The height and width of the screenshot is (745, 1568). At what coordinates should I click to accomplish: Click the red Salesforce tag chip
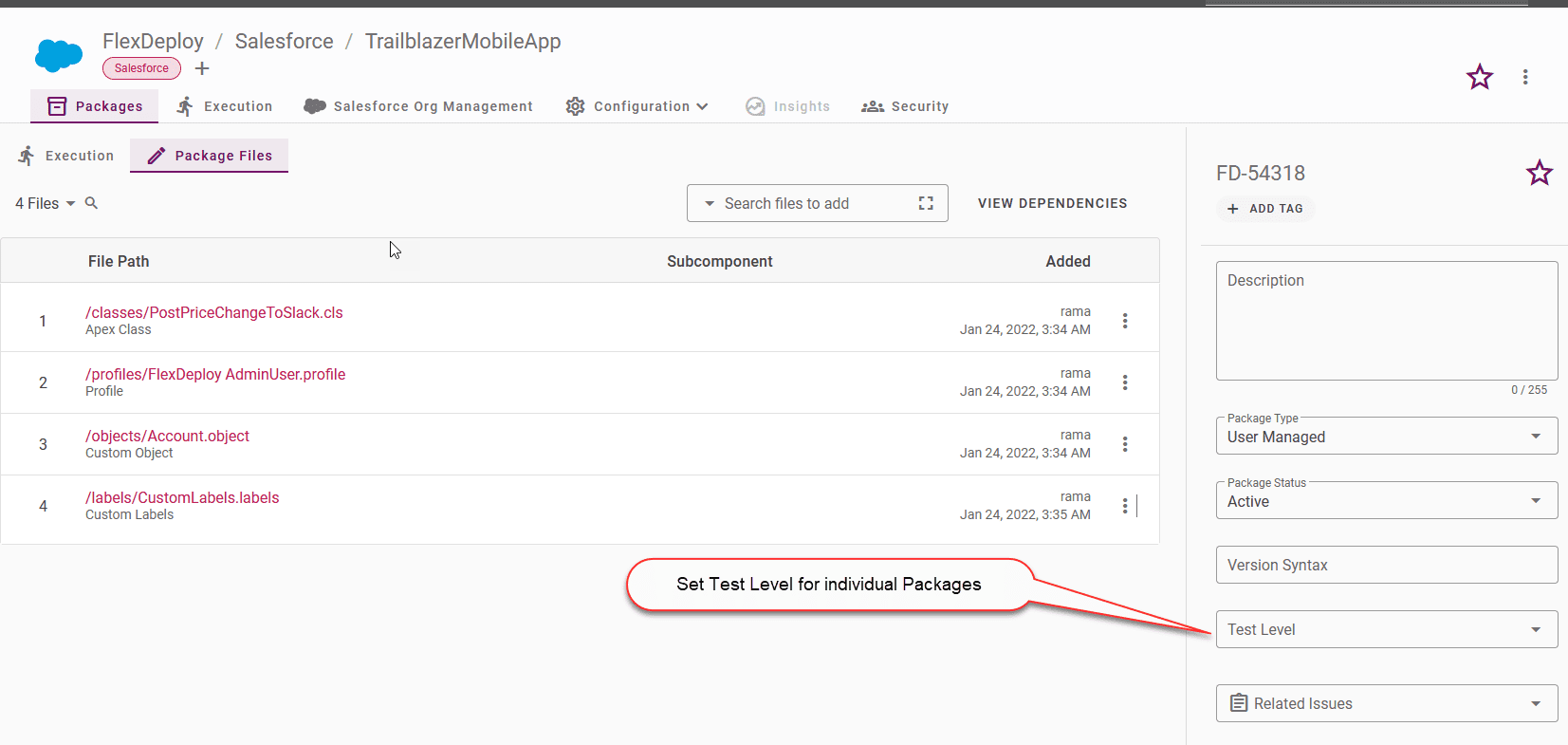(141, 68)
